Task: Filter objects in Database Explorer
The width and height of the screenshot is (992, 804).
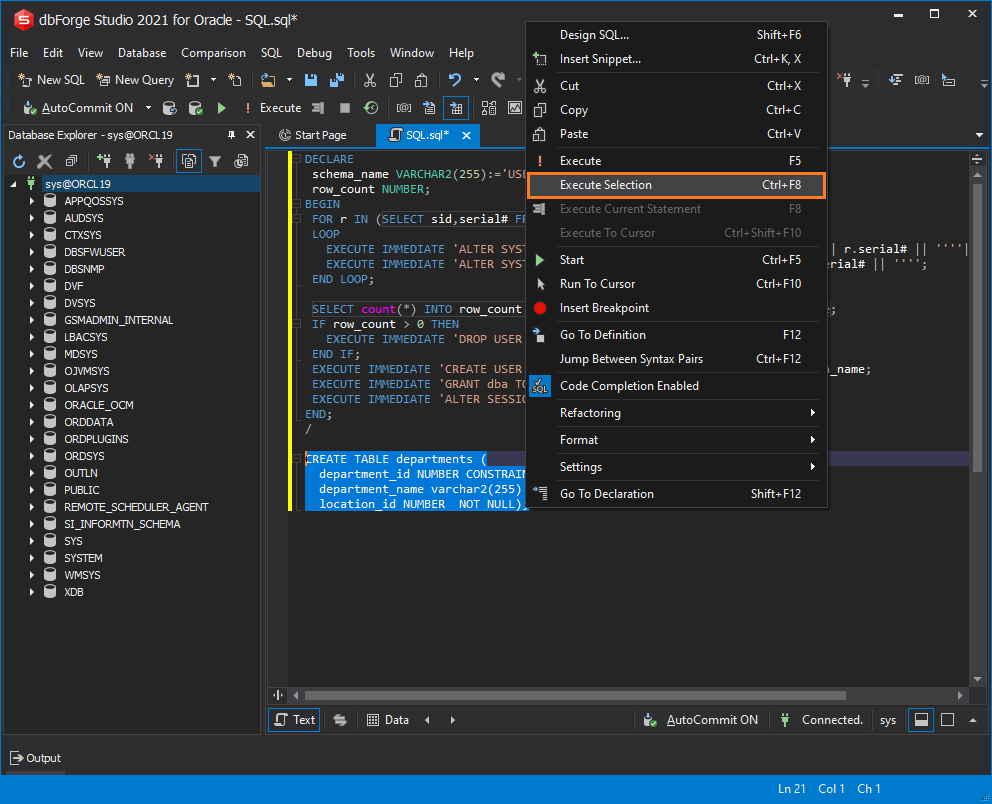Action: [216, 161]
